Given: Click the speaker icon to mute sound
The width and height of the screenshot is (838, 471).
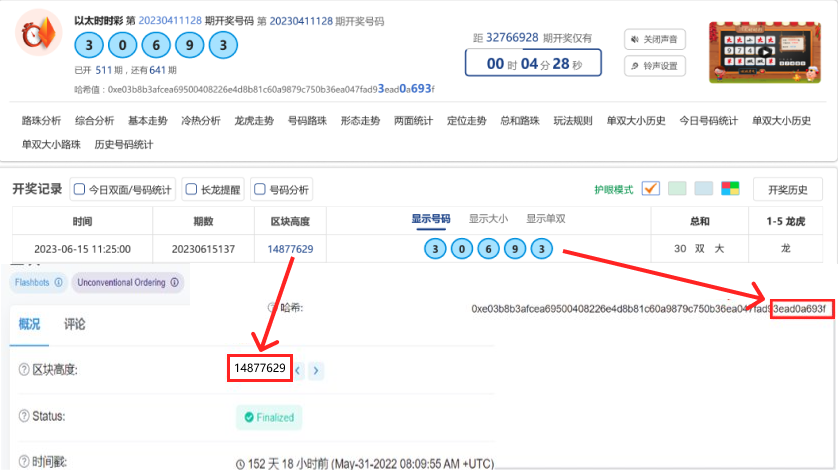Looking at the screenshot, I should pyautogui.click(x=635, y=39).
